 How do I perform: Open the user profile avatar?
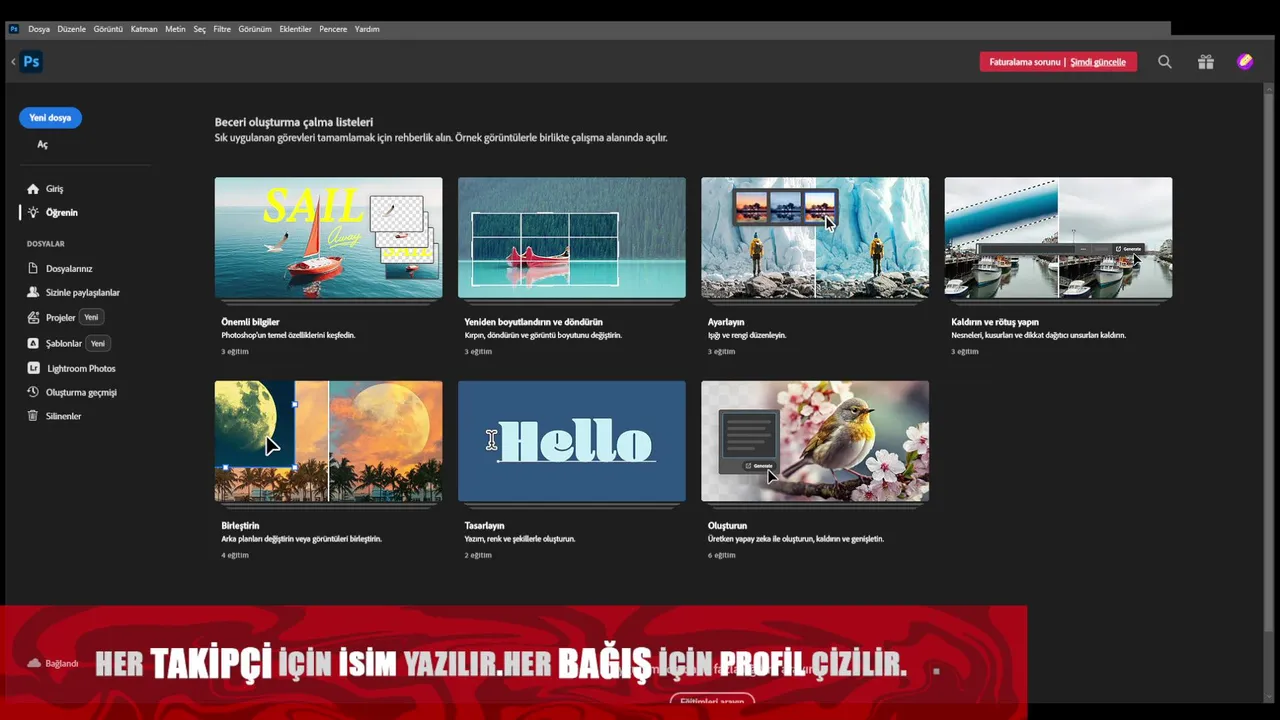(1245, 62)
